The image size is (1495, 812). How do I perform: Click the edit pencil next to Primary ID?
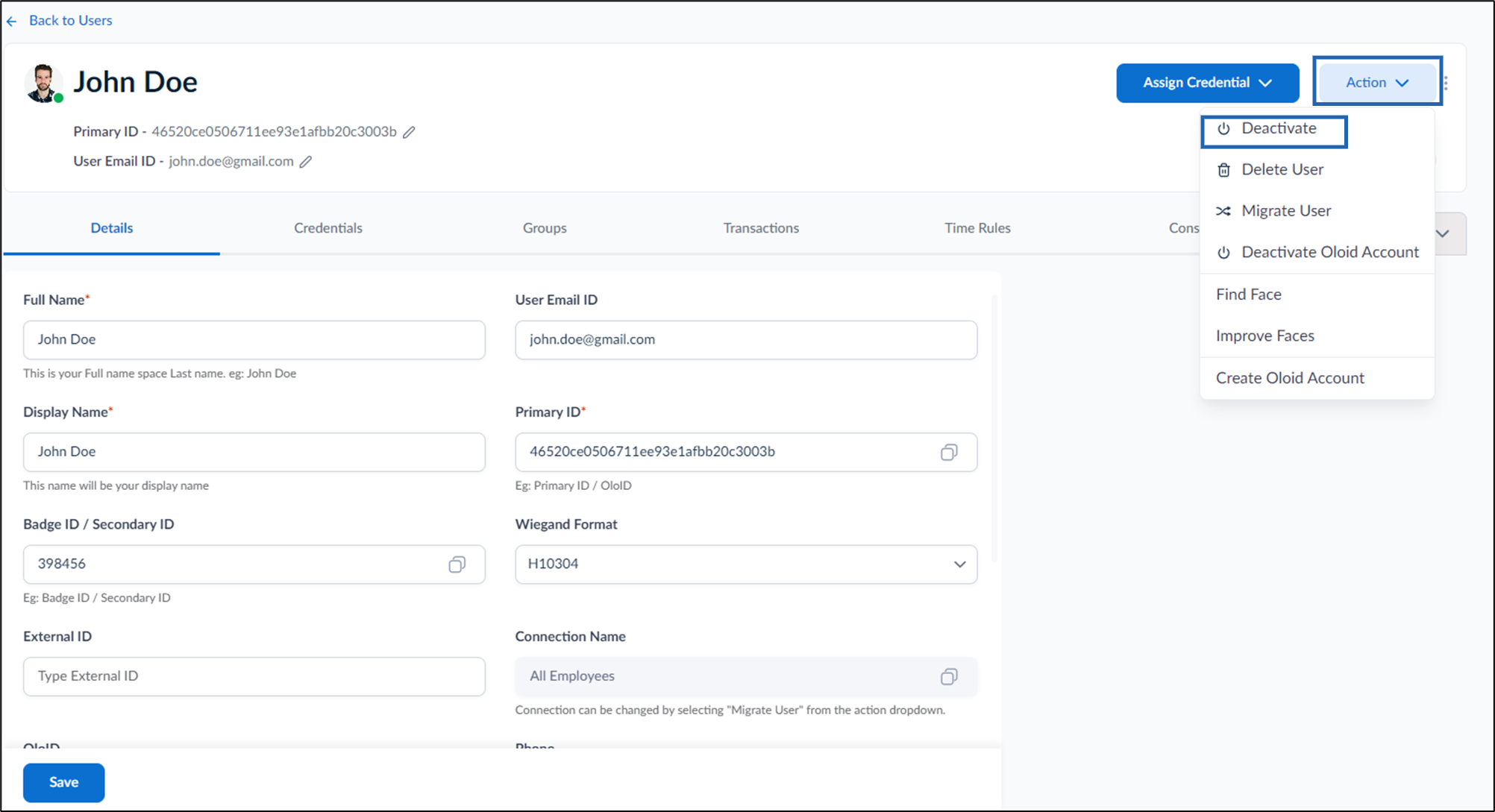409,132
